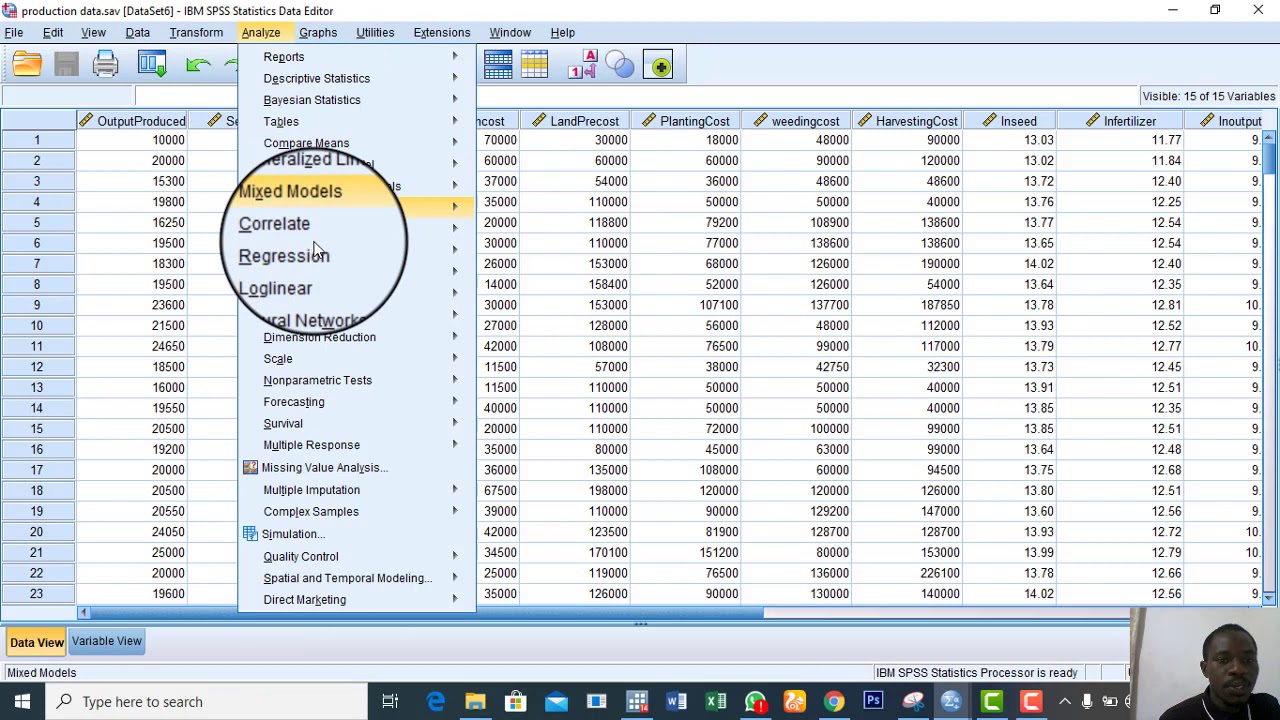The height and width of the screenshot is (720, 1280).
Task: Open Windows Start menu
Action: (x=22, y=701)
